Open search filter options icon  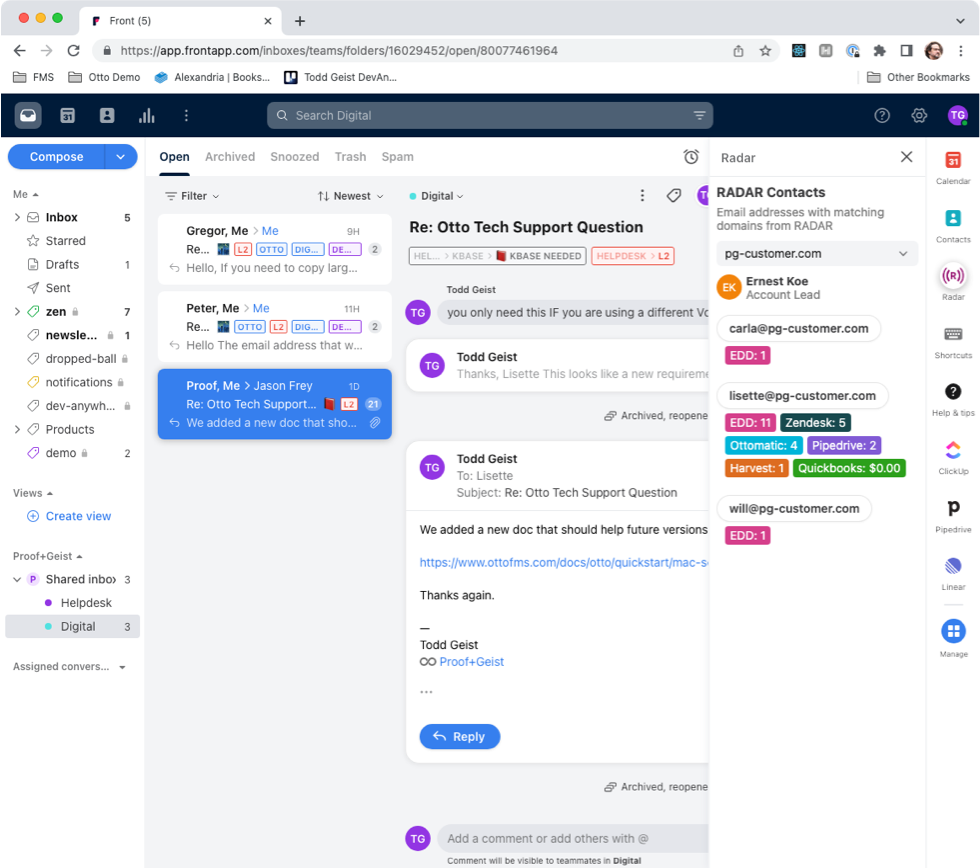(699, 116)
